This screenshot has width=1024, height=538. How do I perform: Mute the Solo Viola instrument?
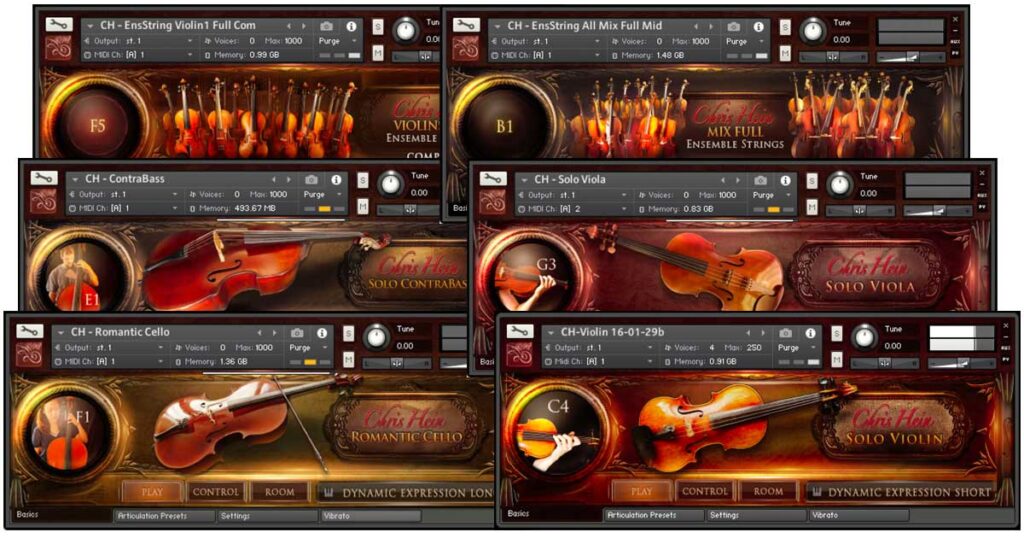pos(811,206)
